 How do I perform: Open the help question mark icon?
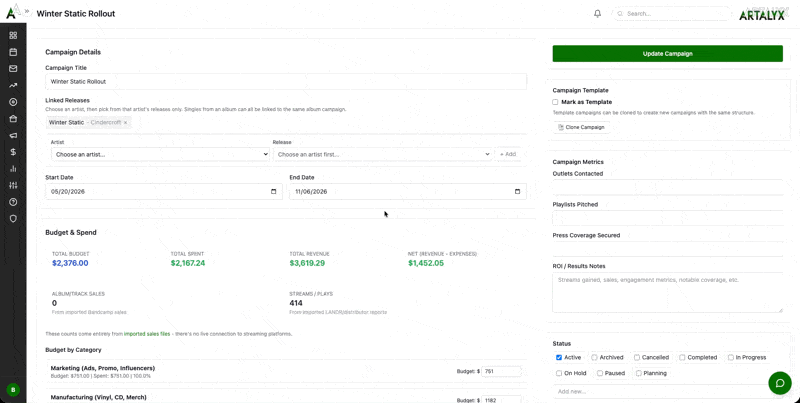[x=13, y=202]
